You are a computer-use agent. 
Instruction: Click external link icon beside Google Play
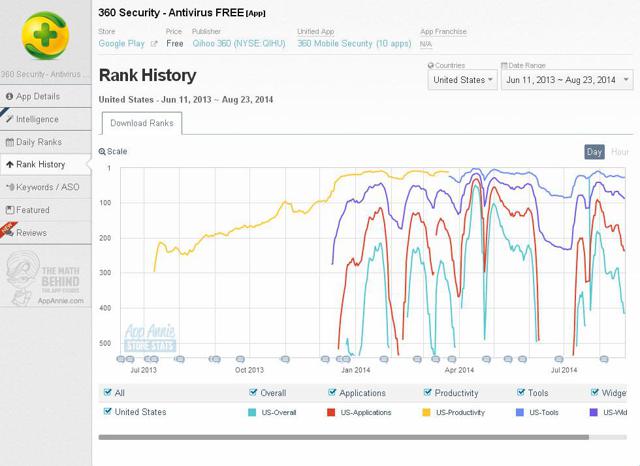click(x=153, y=44)
